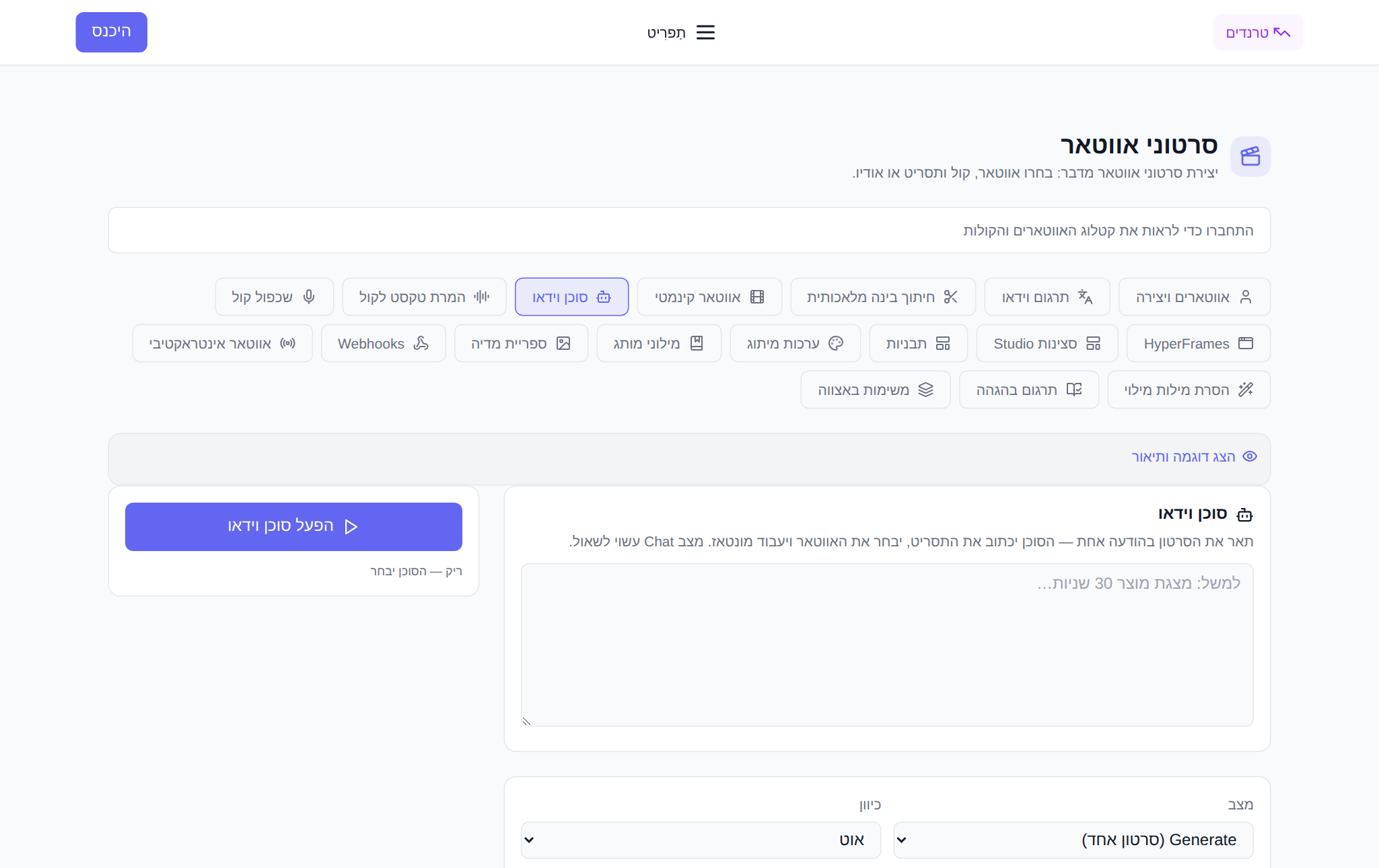Viewport: 1379px width, 868px height.
Task: Click the הפעל סוכן וידאו button
Action: pyautogui.click(x=293, y=527)
